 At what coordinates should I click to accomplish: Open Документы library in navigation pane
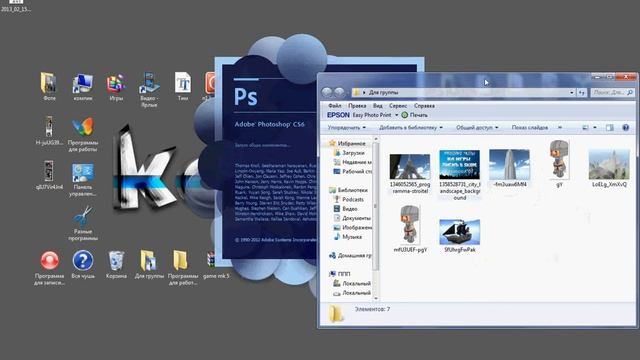(x=352, y=218)
